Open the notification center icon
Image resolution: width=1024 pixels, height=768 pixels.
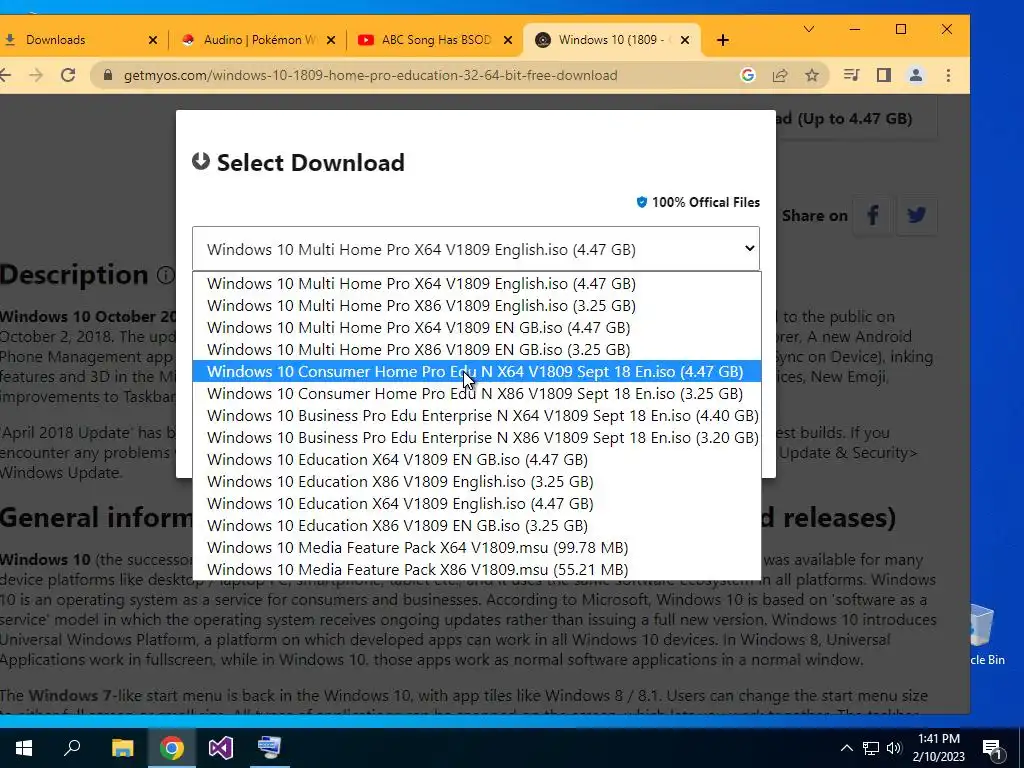pos(993,749)
